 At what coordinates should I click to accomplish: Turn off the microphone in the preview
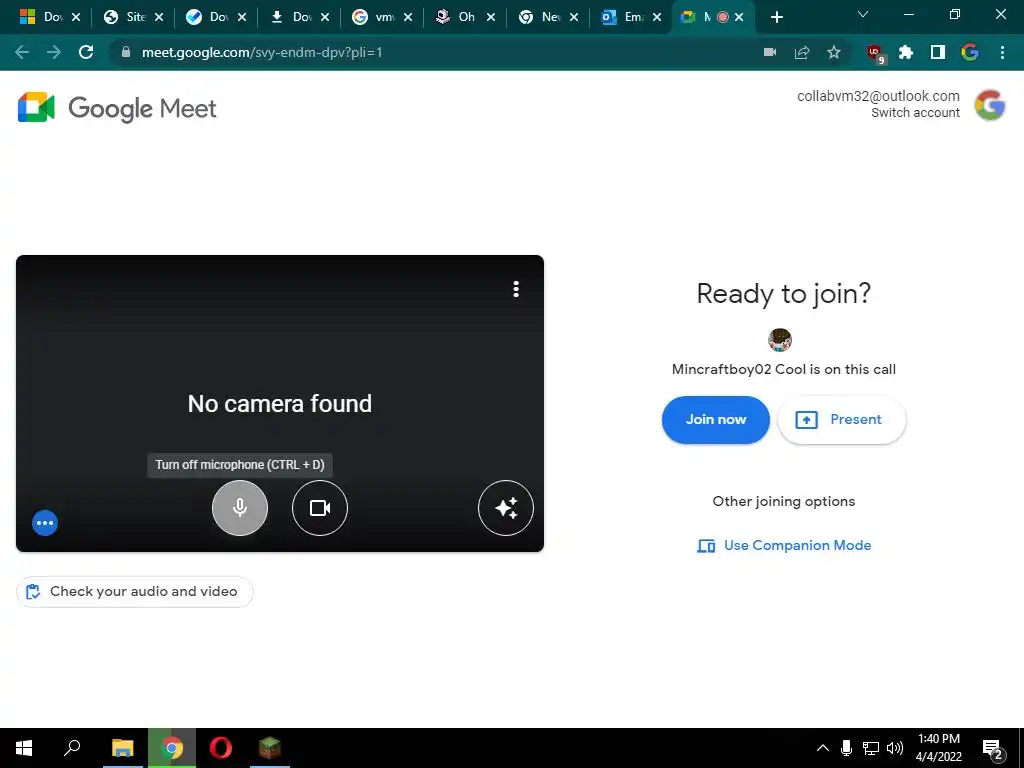pos(240,507)
